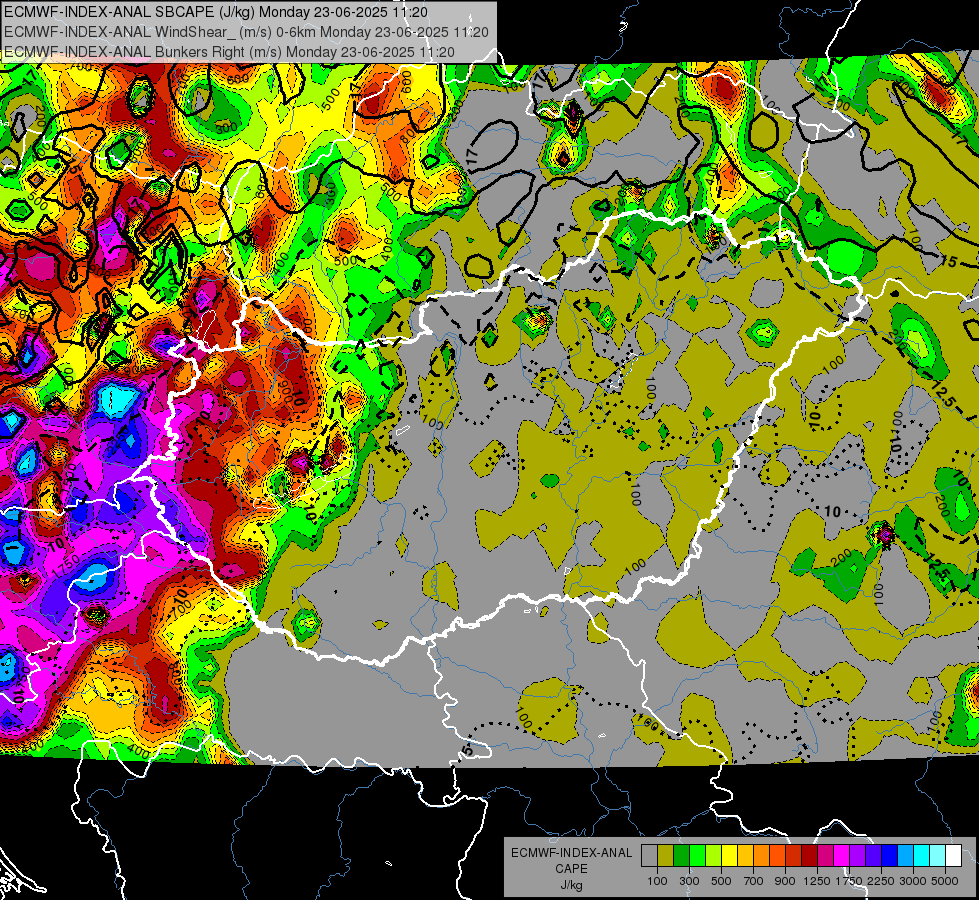The height and width of the screenshot is (900, 979).
Task: Select the pale light-cyan legend swatch
Action: click(938, 856)
